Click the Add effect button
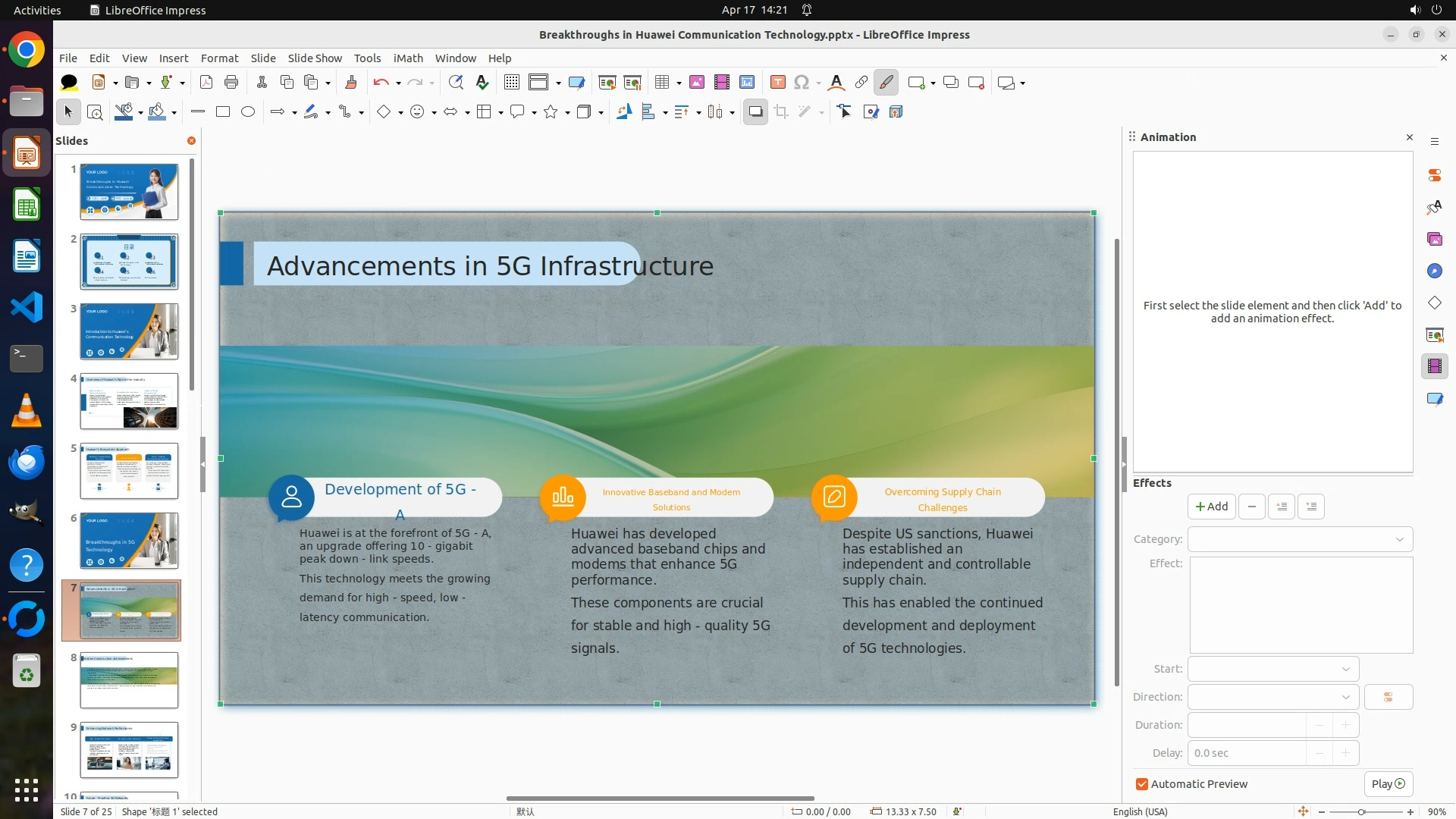Viewport: 1456px width, 819px height. pyautogui.click(x=1211, y=507)
